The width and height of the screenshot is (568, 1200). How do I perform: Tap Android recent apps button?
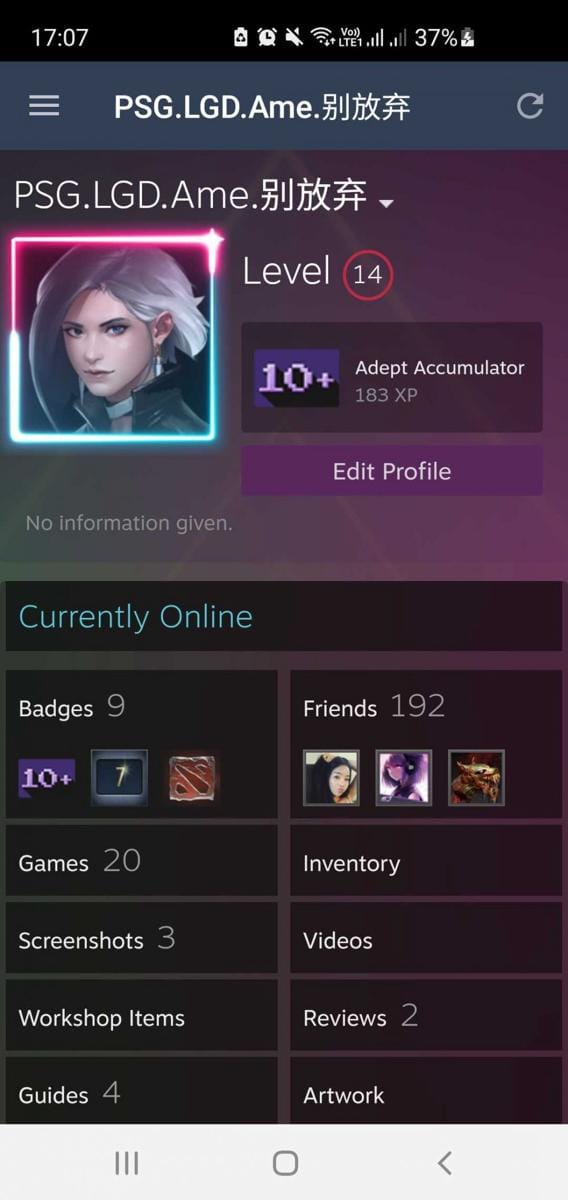point(126,1162)
